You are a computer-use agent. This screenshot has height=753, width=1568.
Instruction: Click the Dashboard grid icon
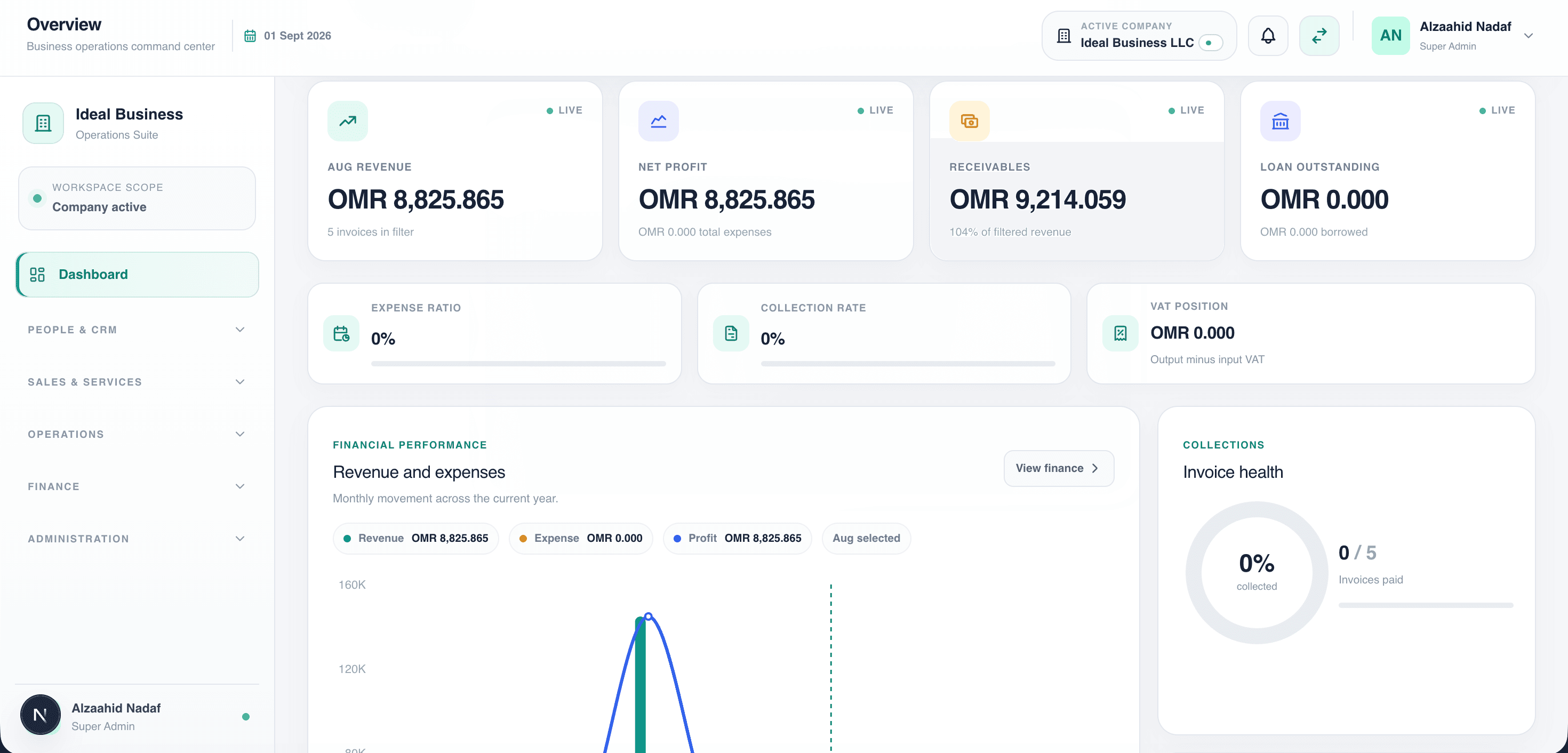click(x=38, y=275)
